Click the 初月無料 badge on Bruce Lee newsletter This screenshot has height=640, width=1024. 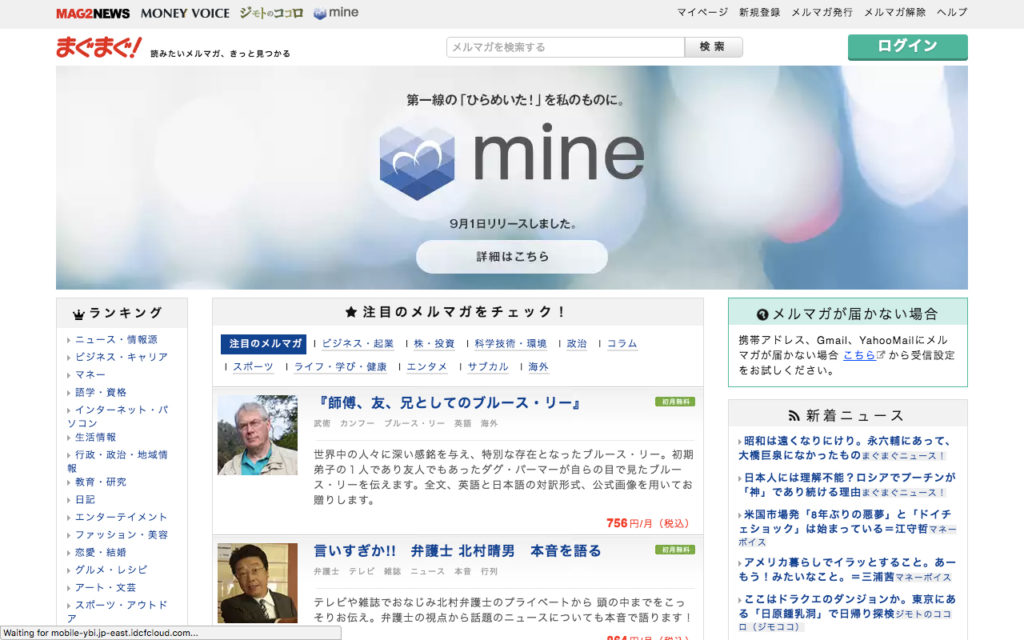[x=675, y=402]
